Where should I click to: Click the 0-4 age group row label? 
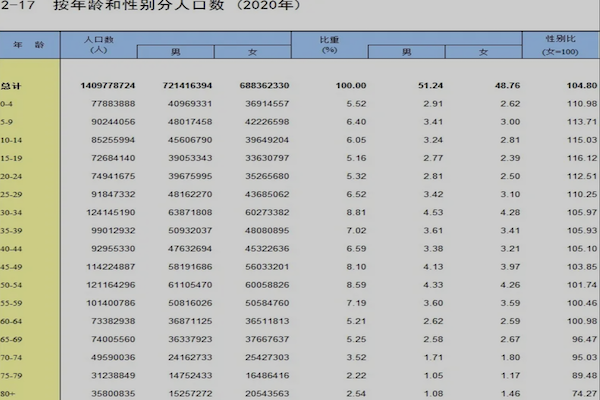10,104
